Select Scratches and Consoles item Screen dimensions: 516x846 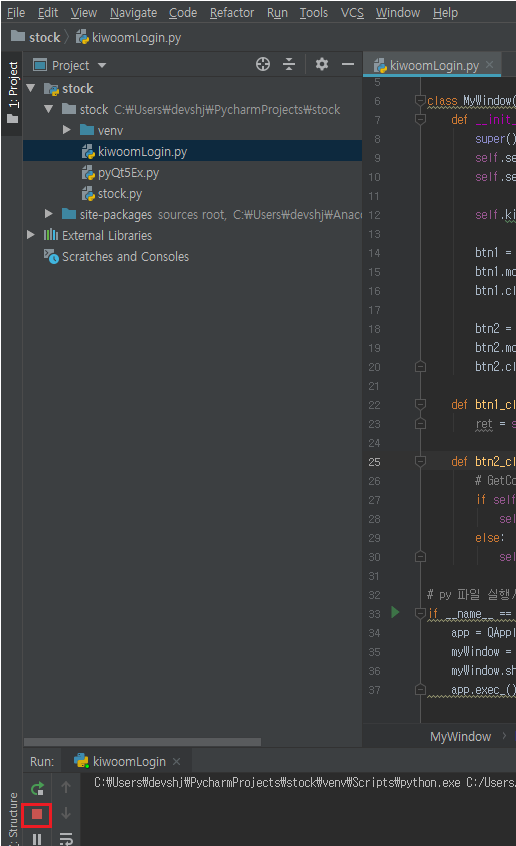(x=193, y=256)
